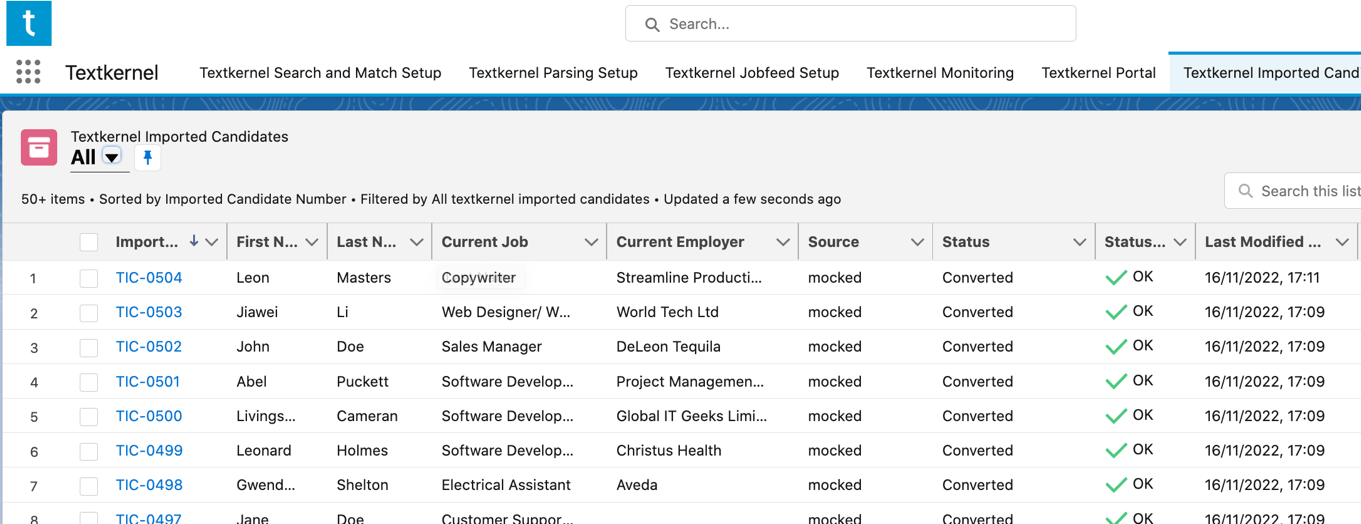Switch to Textkernel Jobfeed Setup tab
Viewport: 1361px width, 524px height.
[752, 72]
